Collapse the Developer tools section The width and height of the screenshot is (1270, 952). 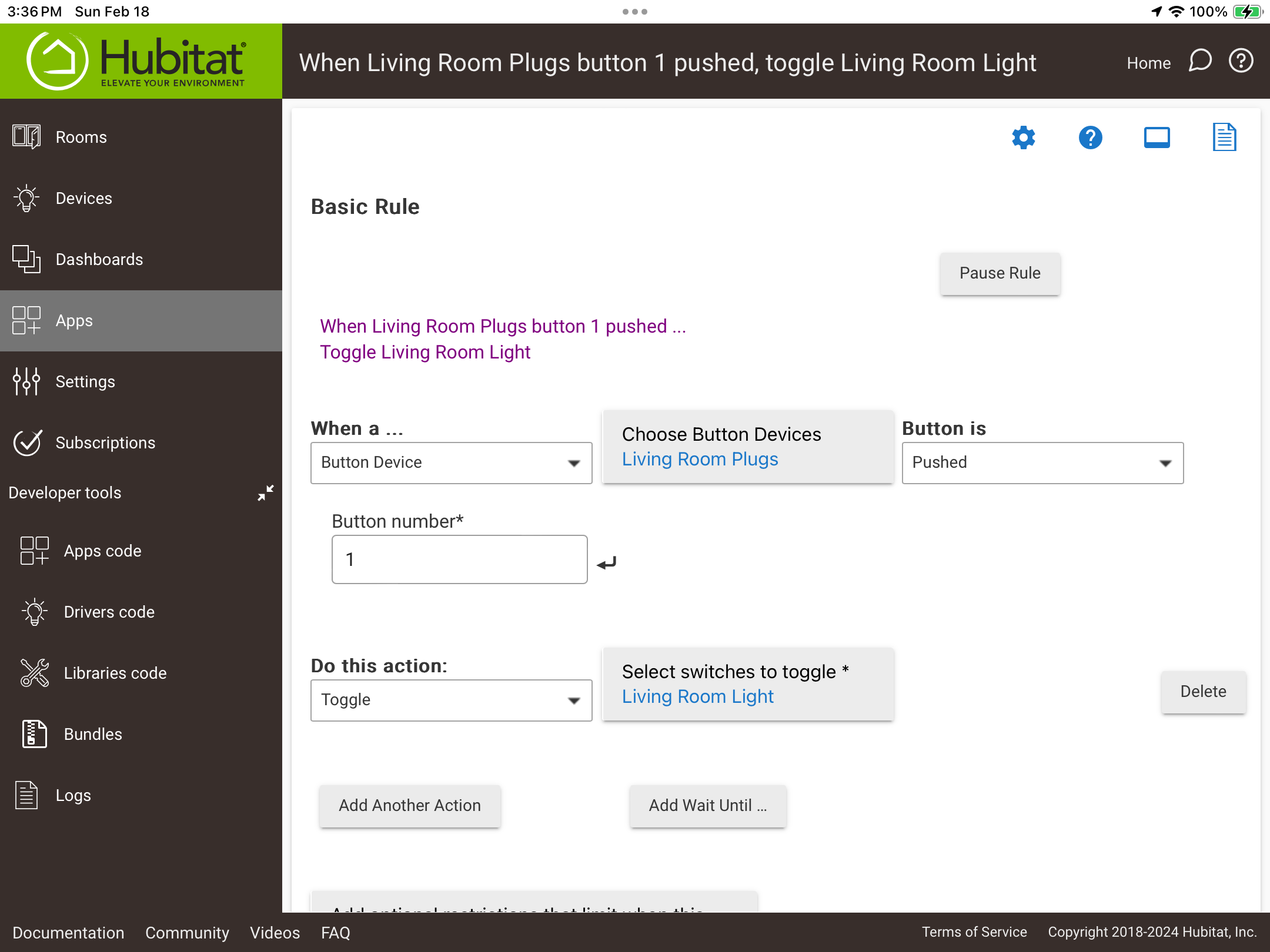266,492
